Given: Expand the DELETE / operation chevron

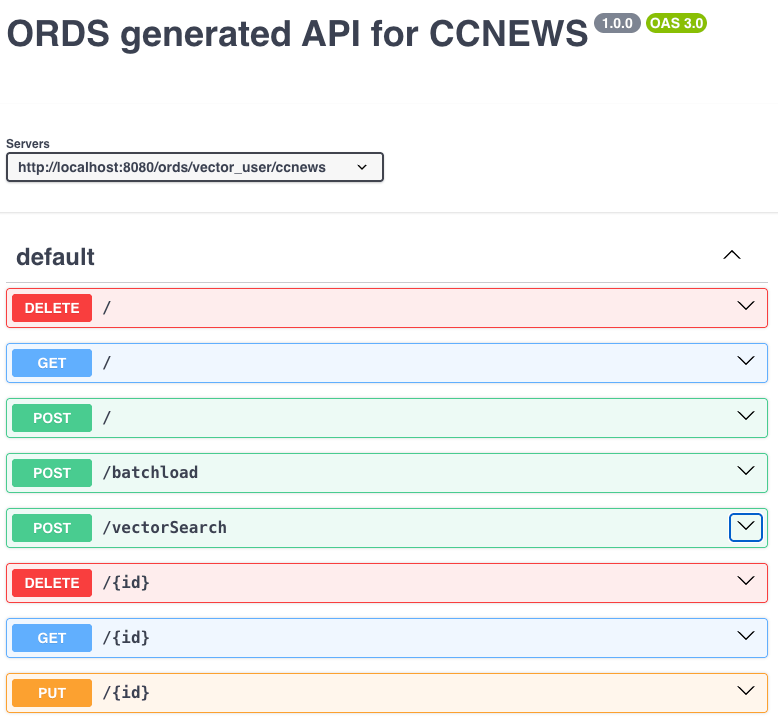Looking at the screenshot, I should click(x=745, y=307).
